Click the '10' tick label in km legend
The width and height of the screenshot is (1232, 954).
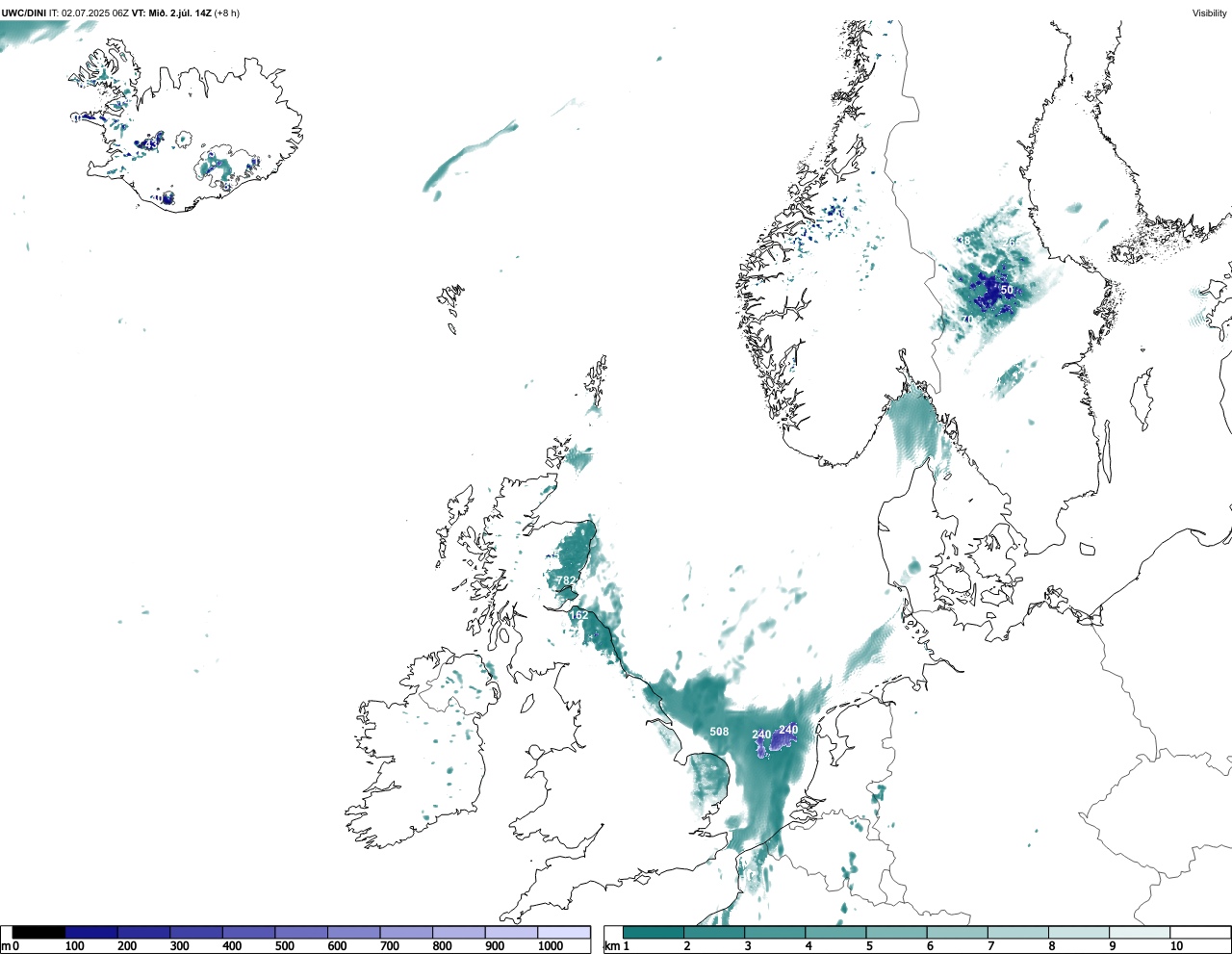click(x=1176, y=946)
